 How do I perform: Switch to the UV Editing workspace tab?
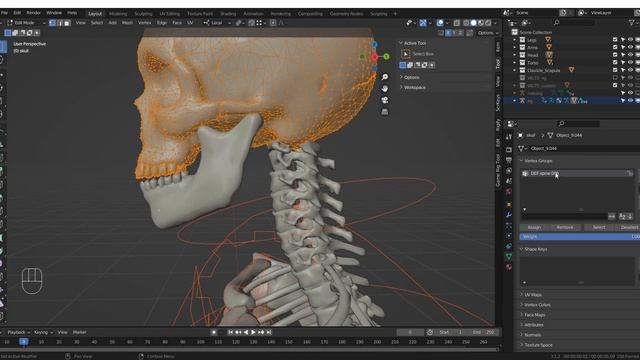click(x=169, y=14)
